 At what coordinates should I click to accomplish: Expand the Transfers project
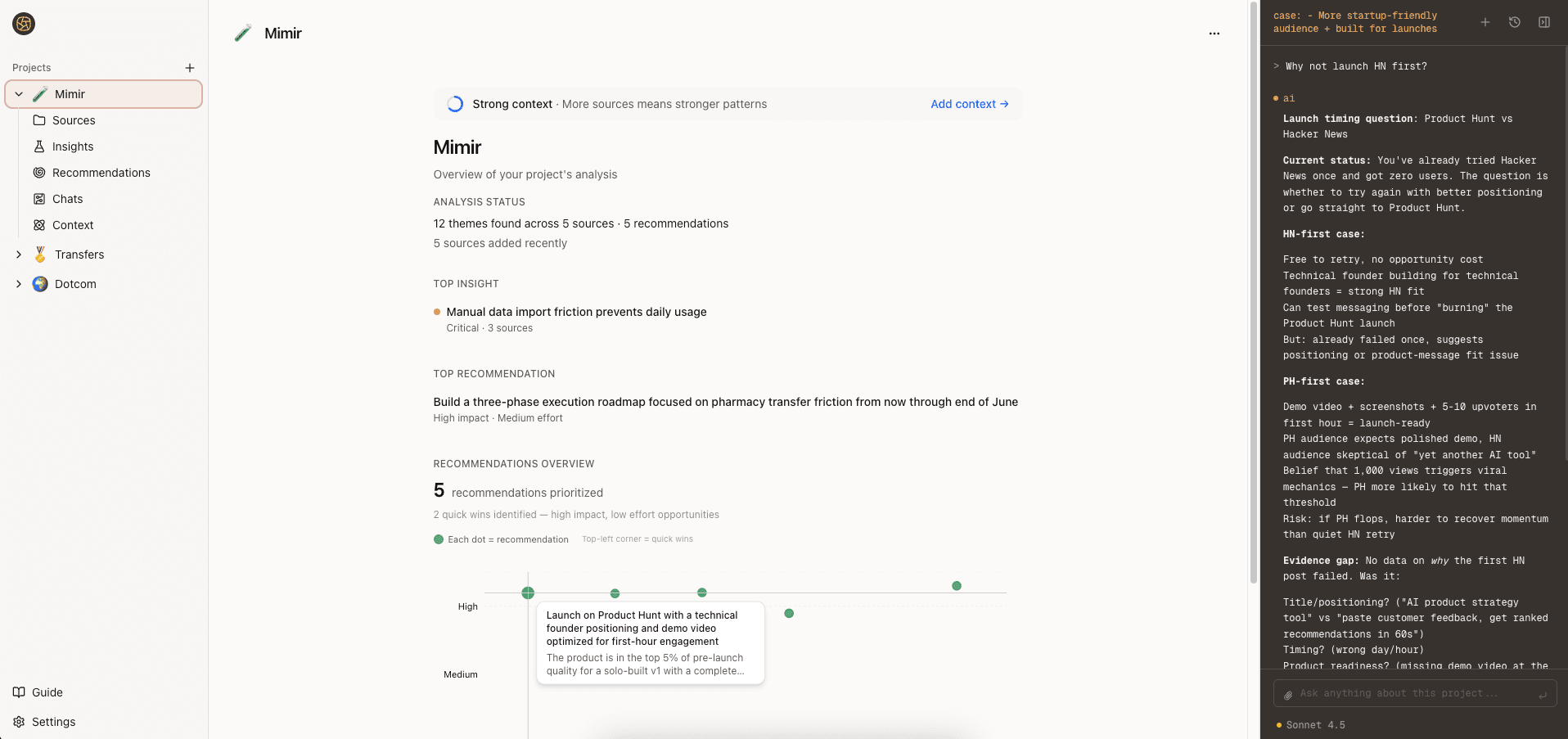click(19, 255)
